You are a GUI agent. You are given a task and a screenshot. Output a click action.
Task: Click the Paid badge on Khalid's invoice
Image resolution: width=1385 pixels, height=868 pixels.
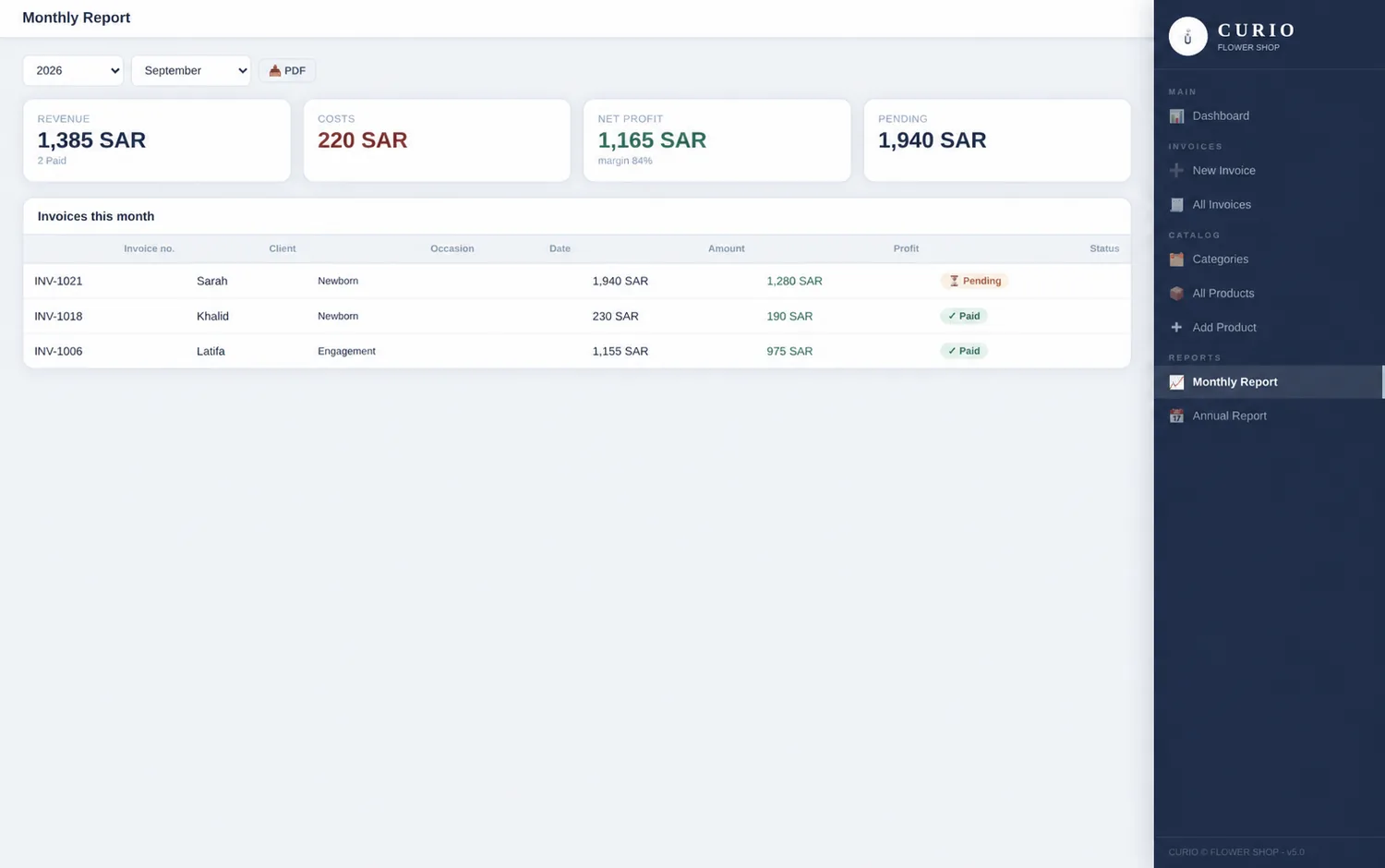click(x=964, y=316)
